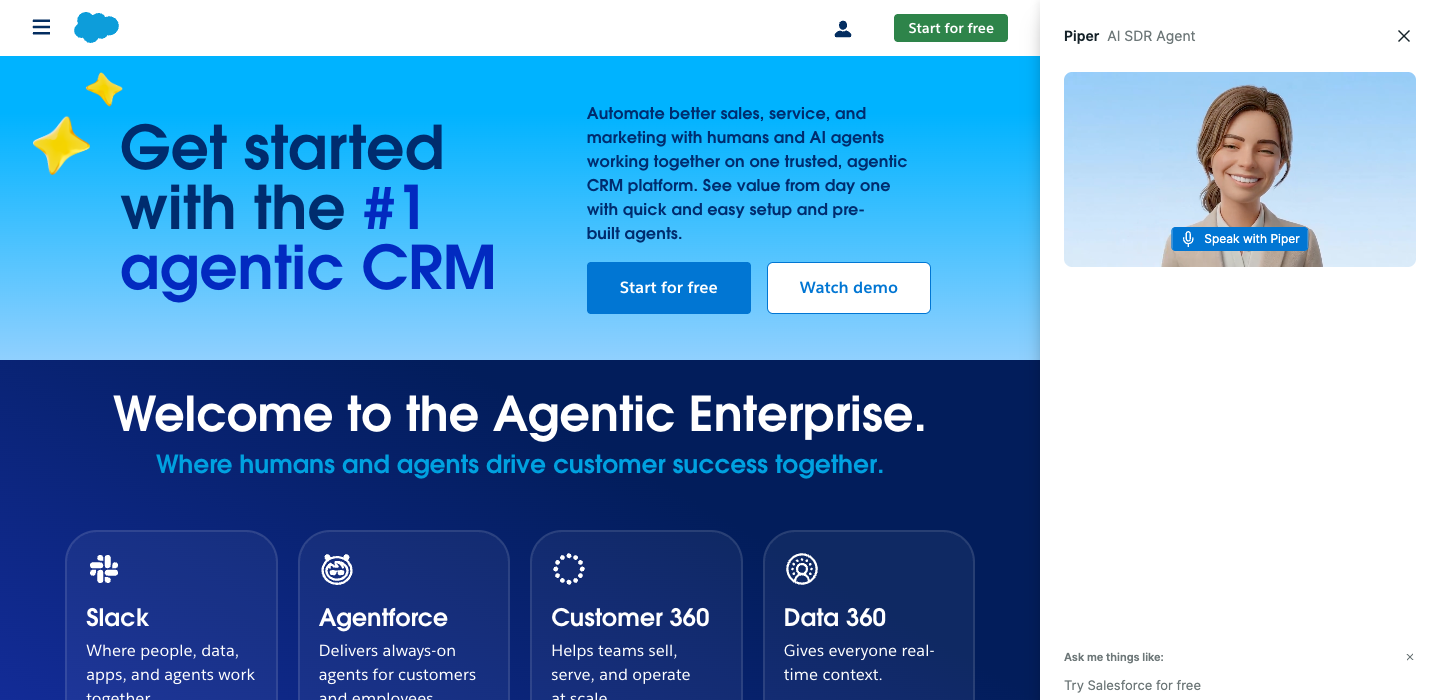1440x700 pixels.
Task: Click the AI SDR Agent label
Action: (x=1151, y=36)
